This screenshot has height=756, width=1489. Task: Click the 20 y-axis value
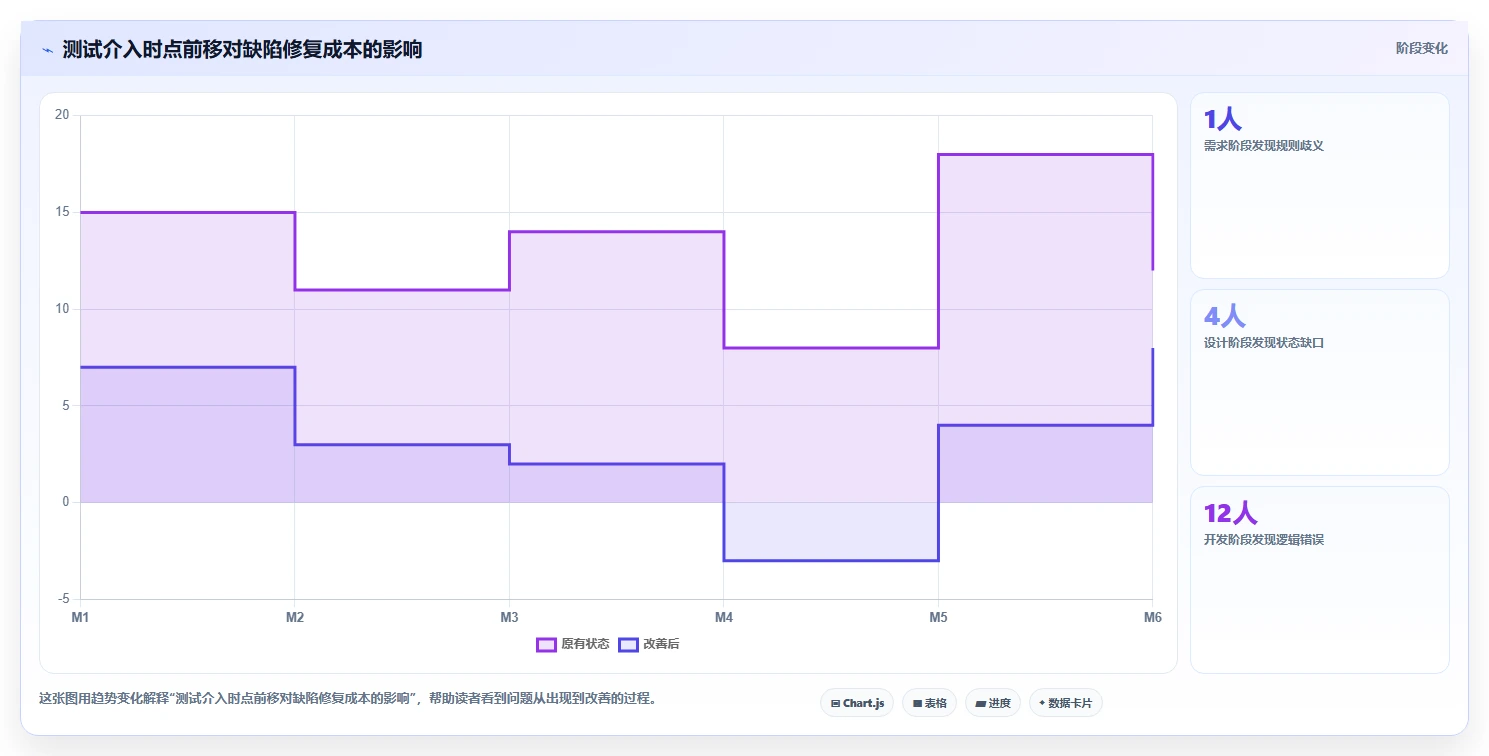point(62,115)
